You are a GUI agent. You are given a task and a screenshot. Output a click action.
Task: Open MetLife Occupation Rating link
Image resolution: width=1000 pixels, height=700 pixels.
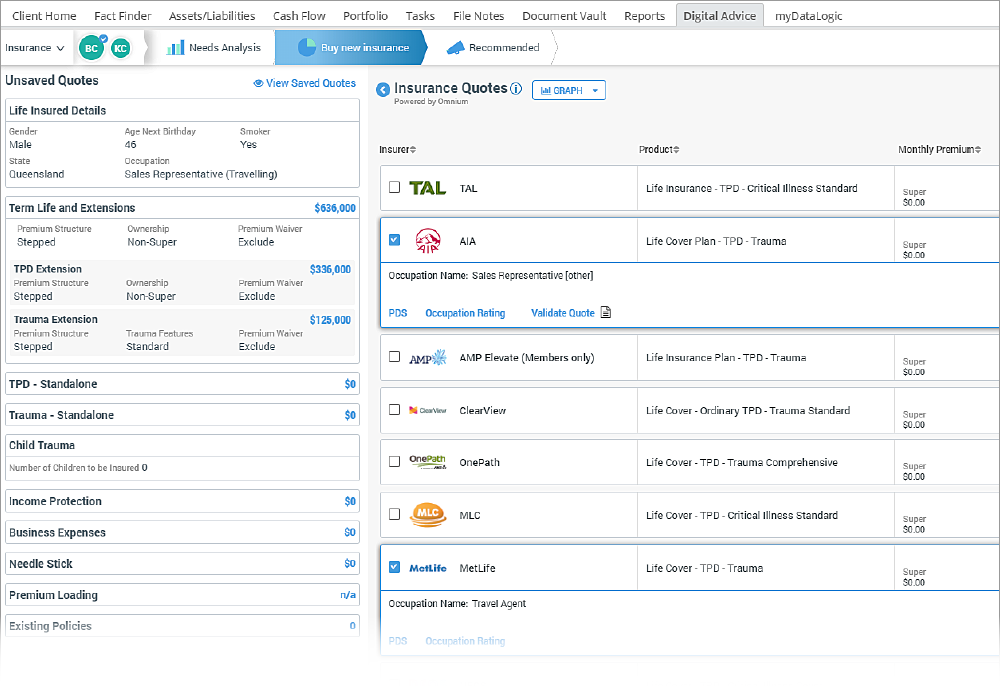[x=465, y=641]
